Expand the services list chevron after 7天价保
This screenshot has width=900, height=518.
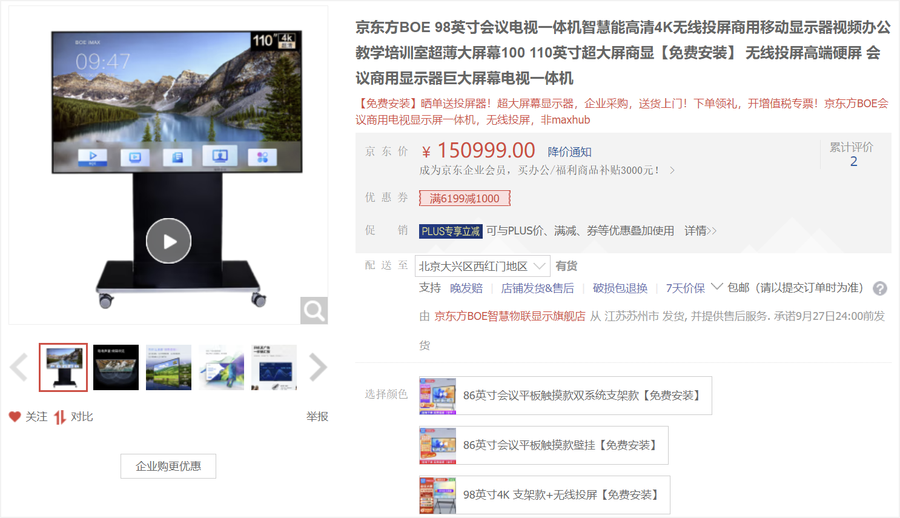point(716,287)
